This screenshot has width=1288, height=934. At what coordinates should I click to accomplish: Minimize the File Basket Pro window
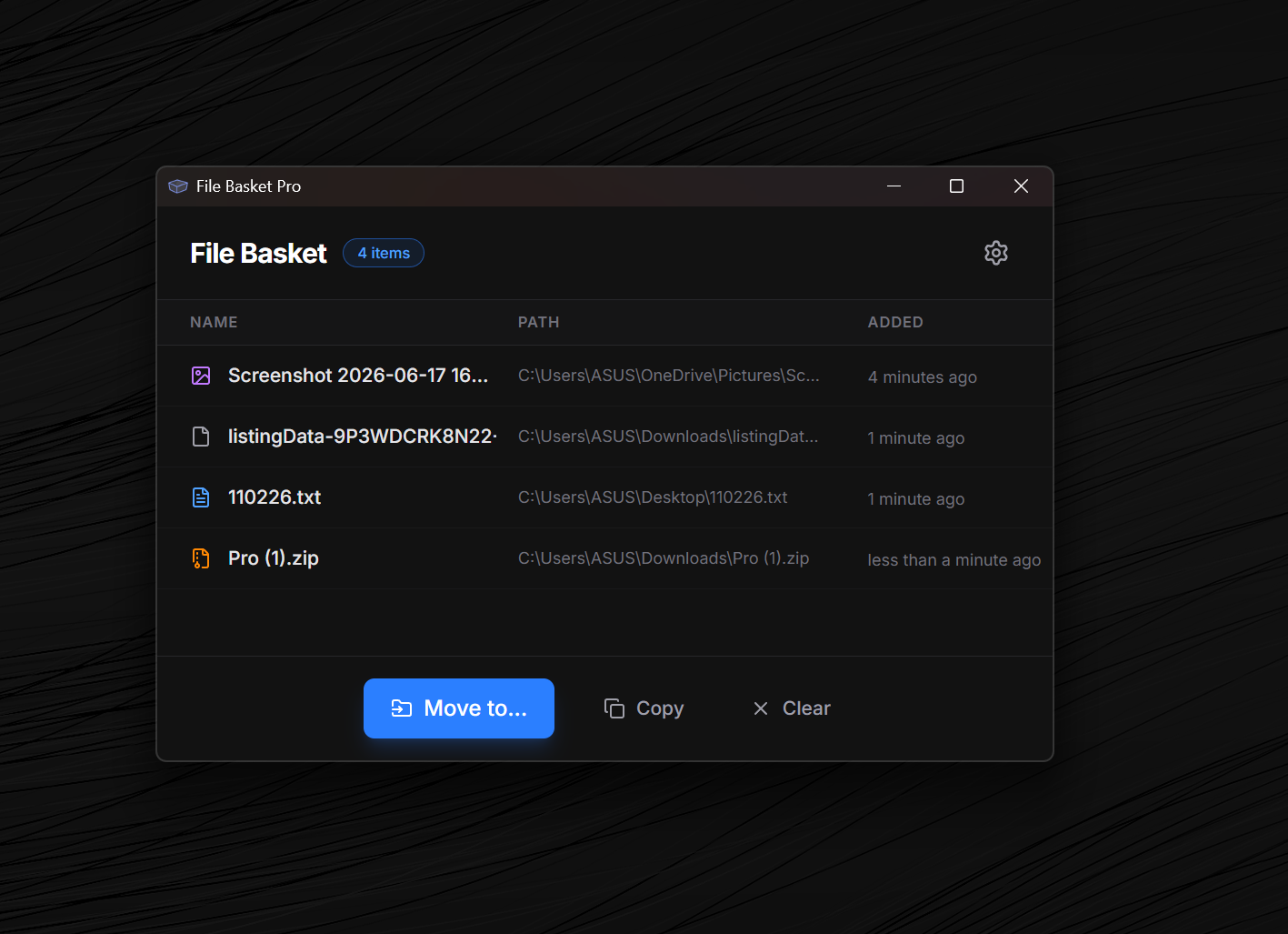tap(894, 186)
